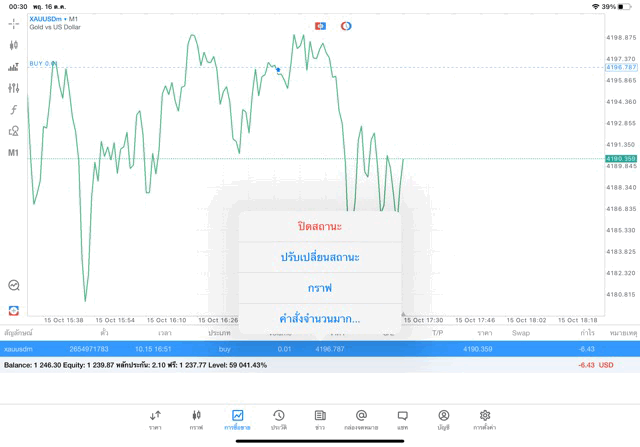Tap the ประวัติ (History) tab
Screen dimensions: 640x447
tap(278, 419)
